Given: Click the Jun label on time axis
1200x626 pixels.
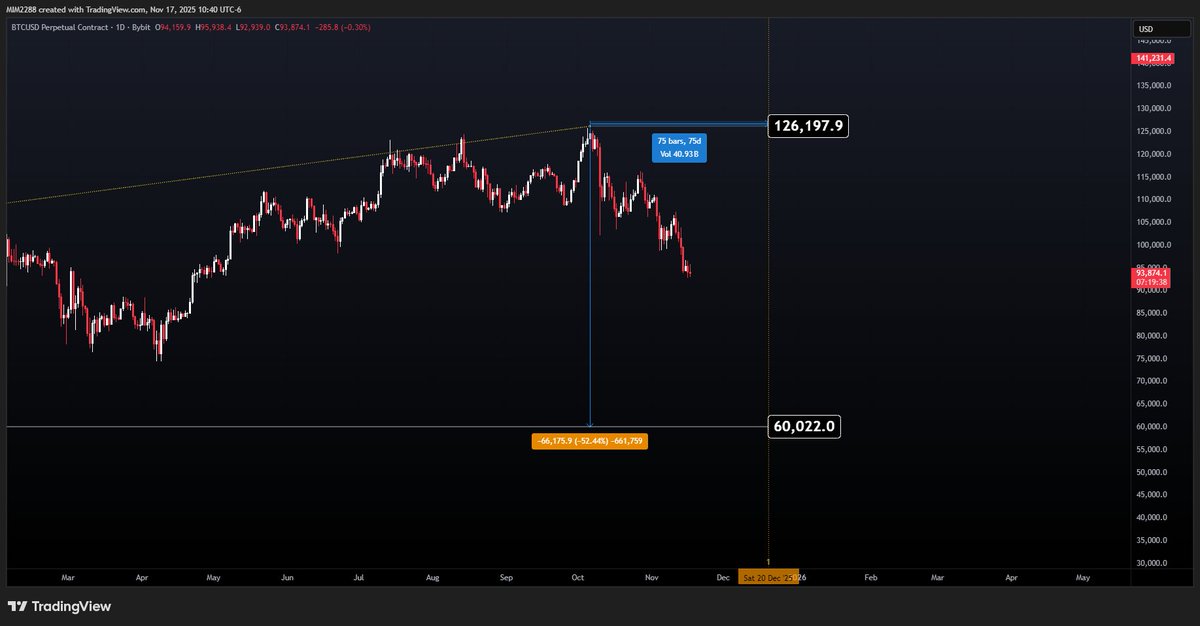Looking at the screenshot, I should 287,578.
